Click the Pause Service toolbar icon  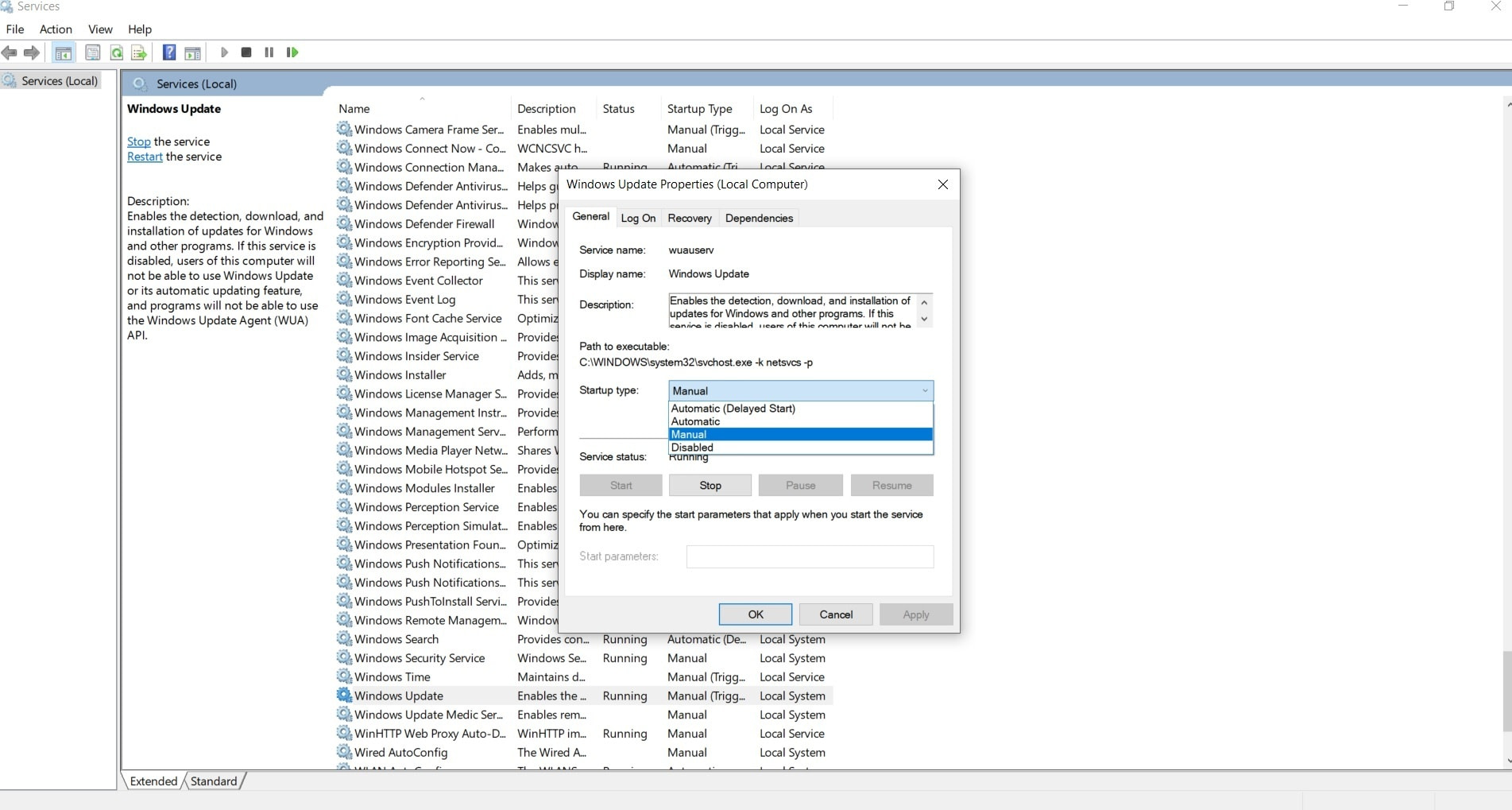click(x=269, y=52)
